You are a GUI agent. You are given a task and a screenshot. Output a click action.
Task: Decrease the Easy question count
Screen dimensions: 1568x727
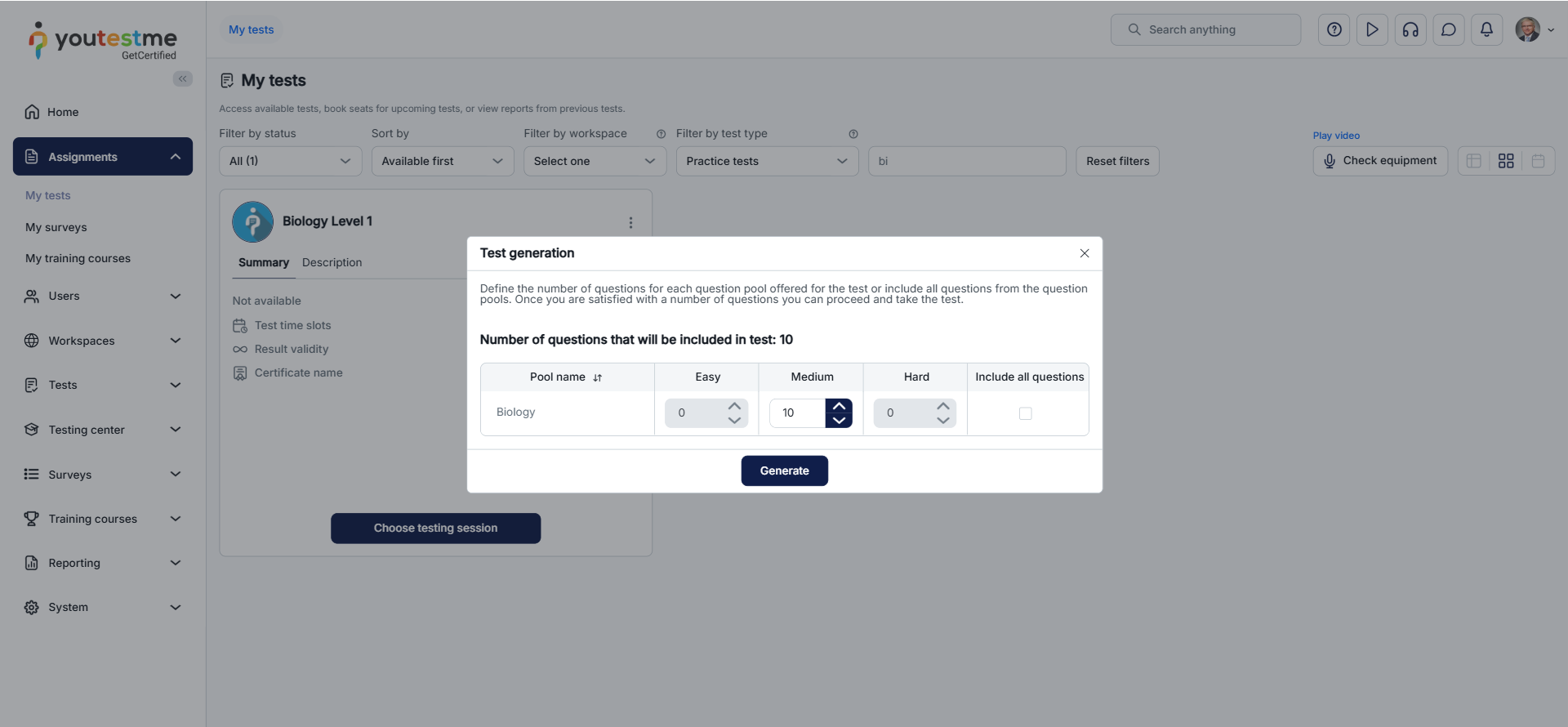pyautogui.click(x=735, y=421)
